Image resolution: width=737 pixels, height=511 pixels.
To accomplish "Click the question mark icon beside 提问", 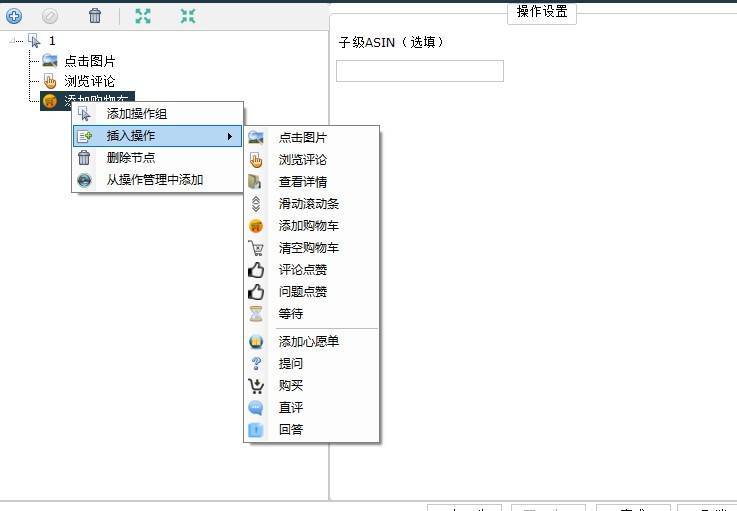I will (256, 364).
